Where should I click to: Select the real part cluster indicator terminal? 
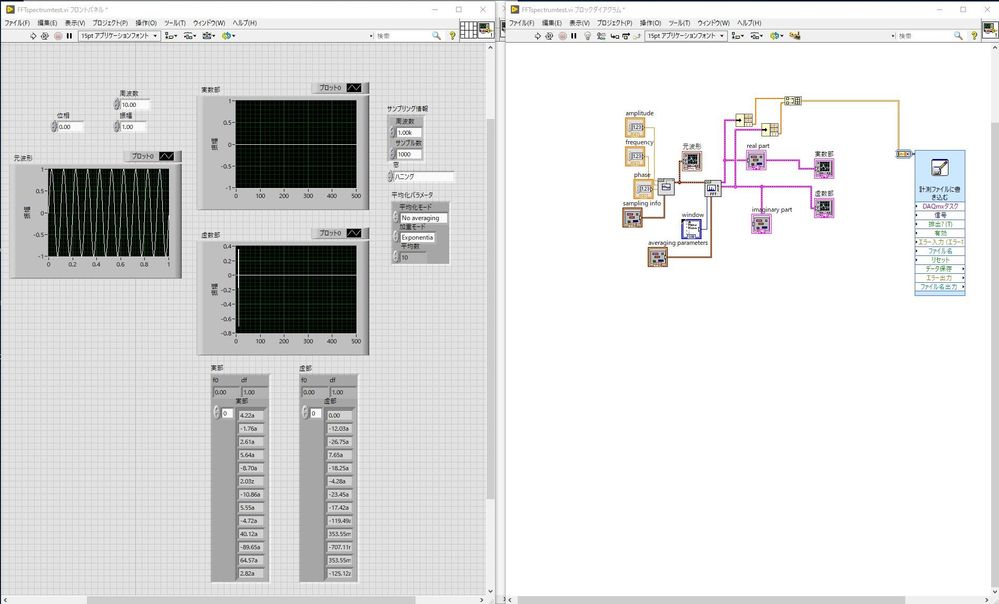tap(756, 160)
